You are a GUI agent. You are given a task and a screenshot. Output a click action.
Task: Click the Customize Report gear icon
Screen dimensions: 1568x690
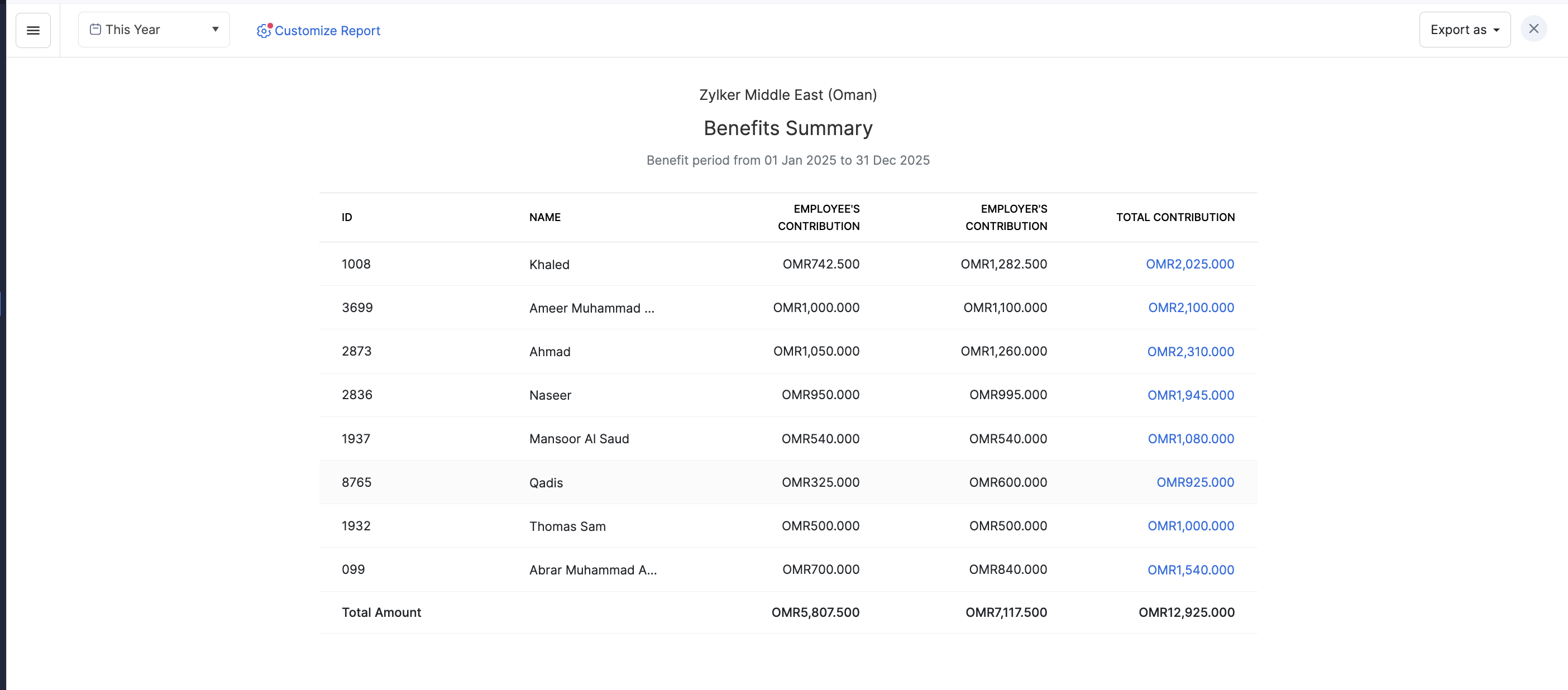[264, 30]
